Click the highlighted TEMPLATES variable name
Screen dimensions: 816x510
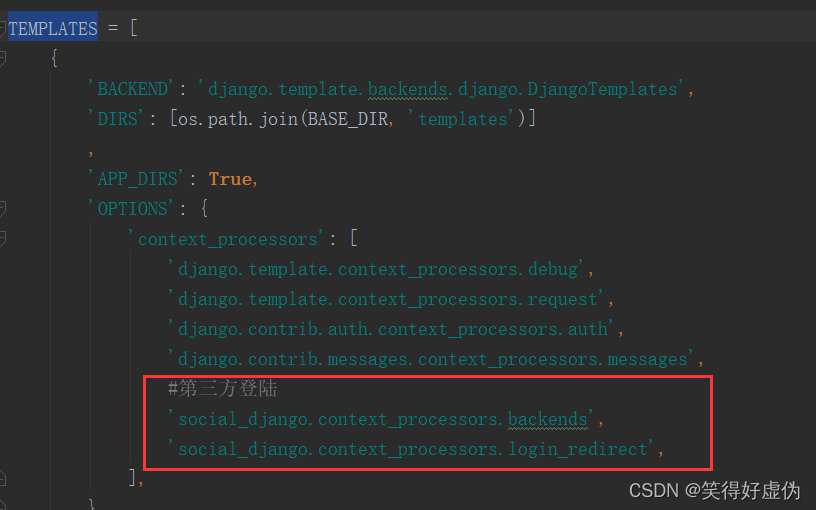pos(53,28)
